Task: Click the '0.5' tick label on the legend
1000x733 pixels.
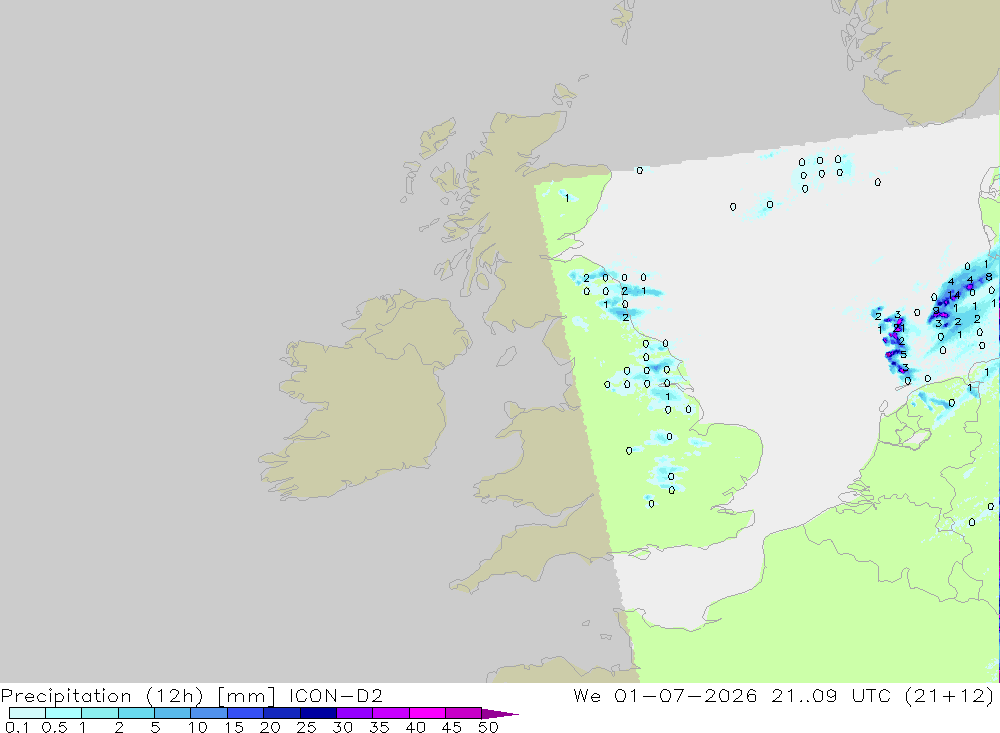Action: coord(54,727)
